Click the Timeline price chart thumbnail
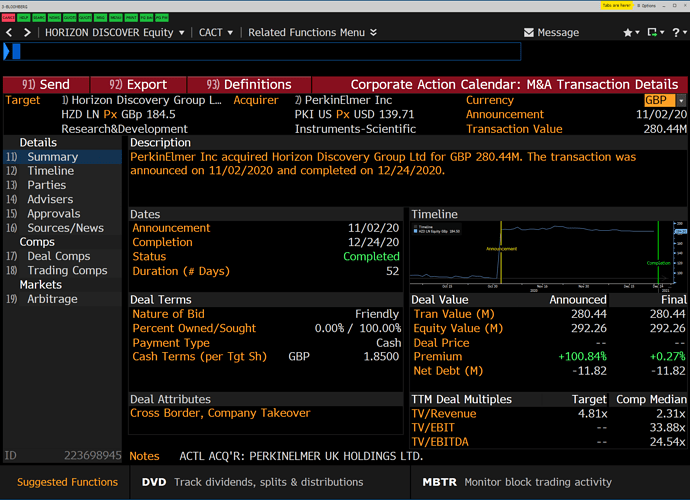 coord(548,256)
